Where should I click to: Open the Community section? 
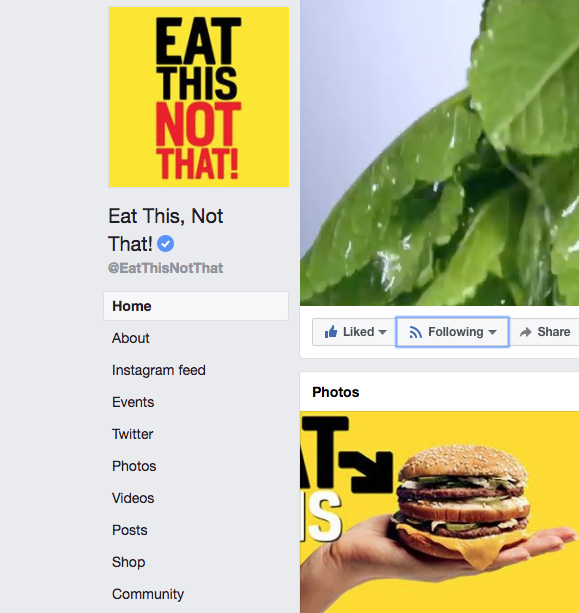148,594
